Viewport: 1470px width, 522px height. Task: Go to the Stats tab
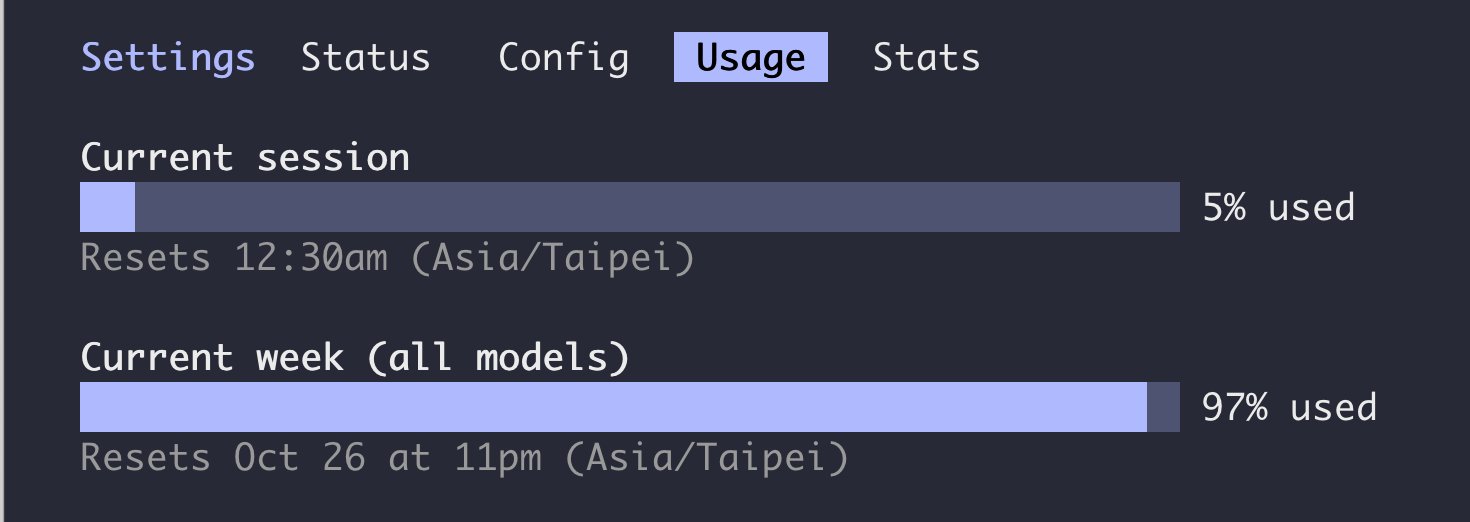pyautogui.click(x=927, y=57)
